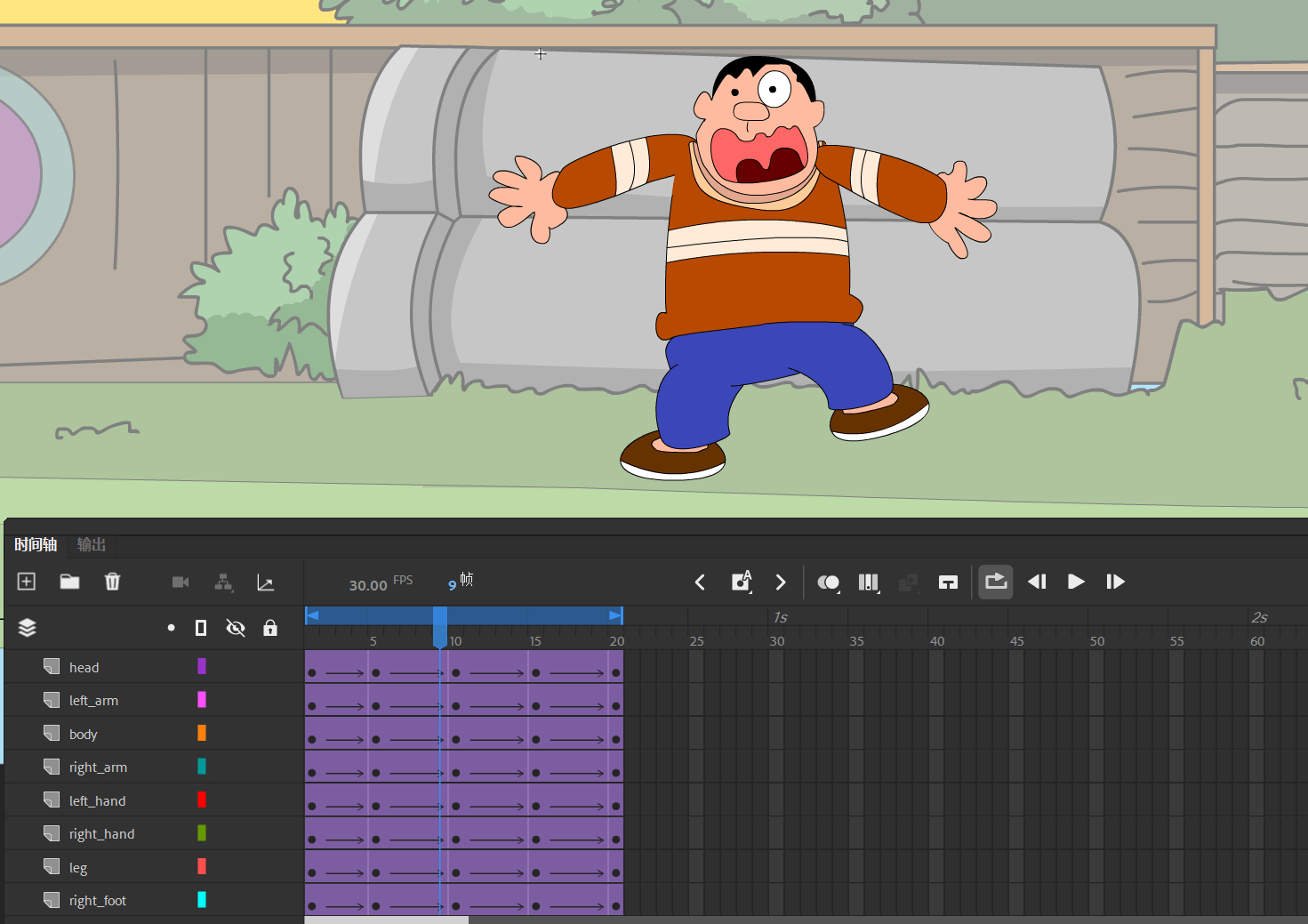Switch to the 输出 tab
Image resolution: width=1308 pixels, height=924 pixels.
(92, 544)
